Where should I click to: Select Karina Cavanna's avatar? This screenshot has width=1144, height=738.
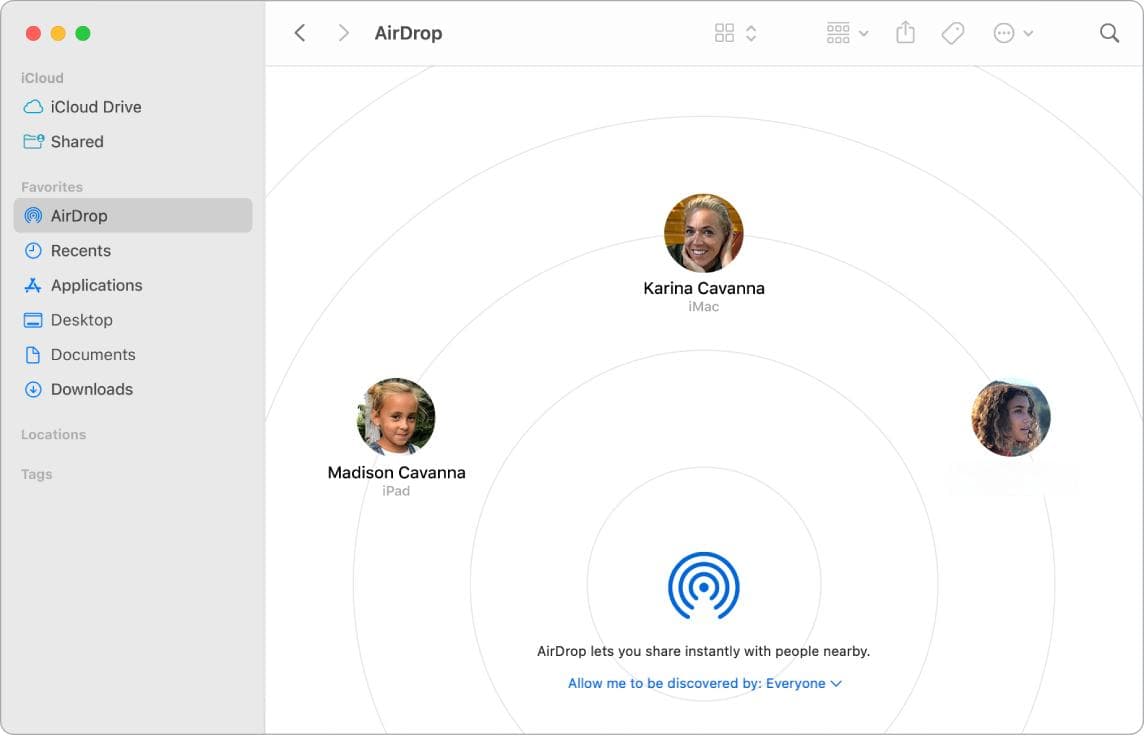coord(703,233)
